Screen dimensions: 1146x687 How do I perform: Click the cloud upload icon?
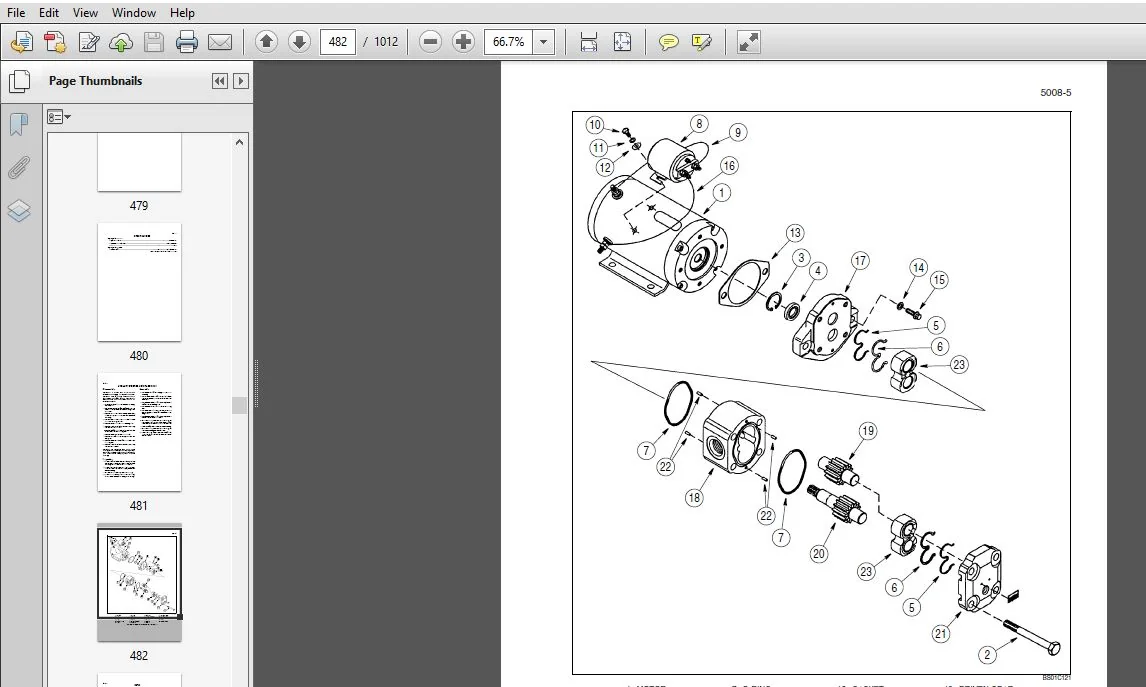click(x=121, y=42)
